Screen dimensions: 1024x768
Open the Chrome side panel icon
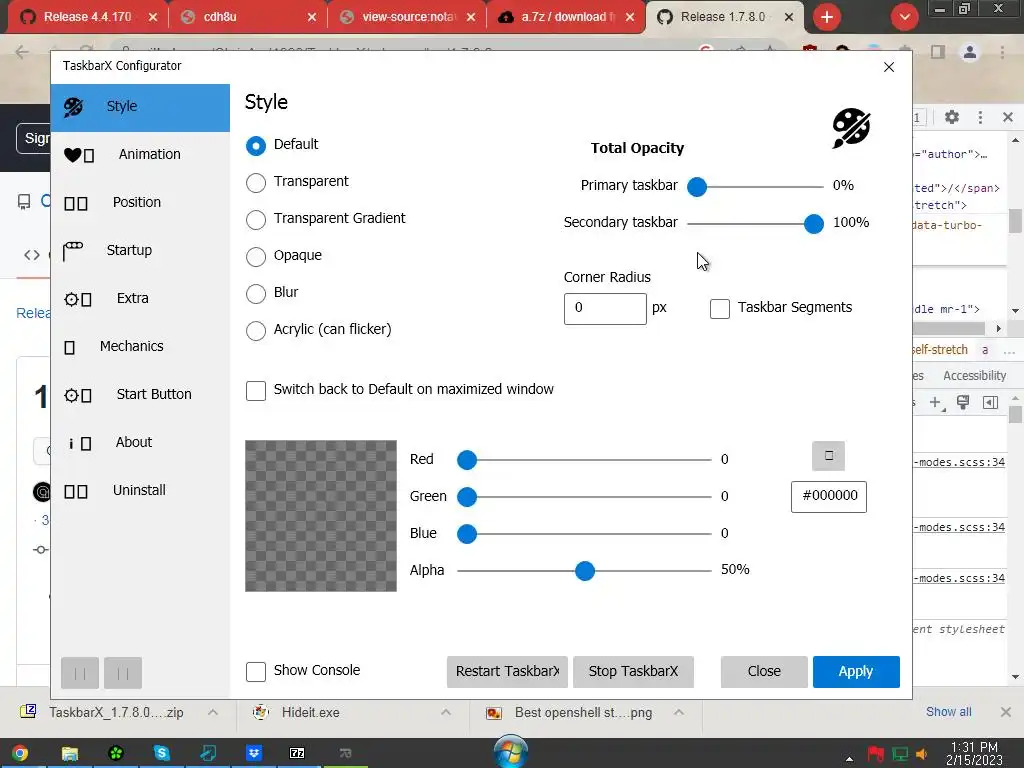click(938, 52)
